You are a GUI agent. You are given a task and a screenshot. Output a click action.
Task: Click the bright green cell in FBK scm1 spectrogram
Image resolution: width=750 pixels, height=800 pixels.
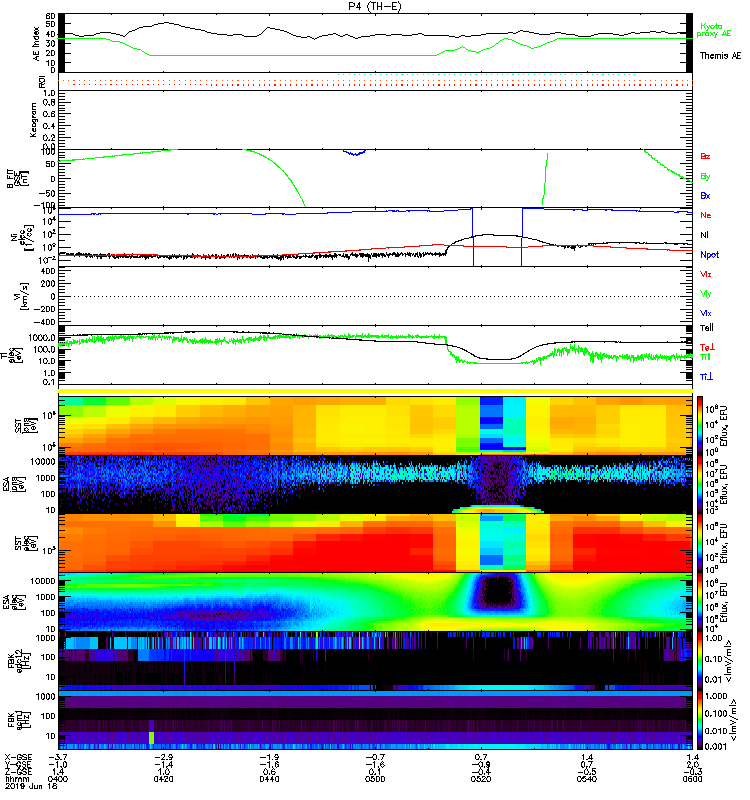(x=151, y=738)
